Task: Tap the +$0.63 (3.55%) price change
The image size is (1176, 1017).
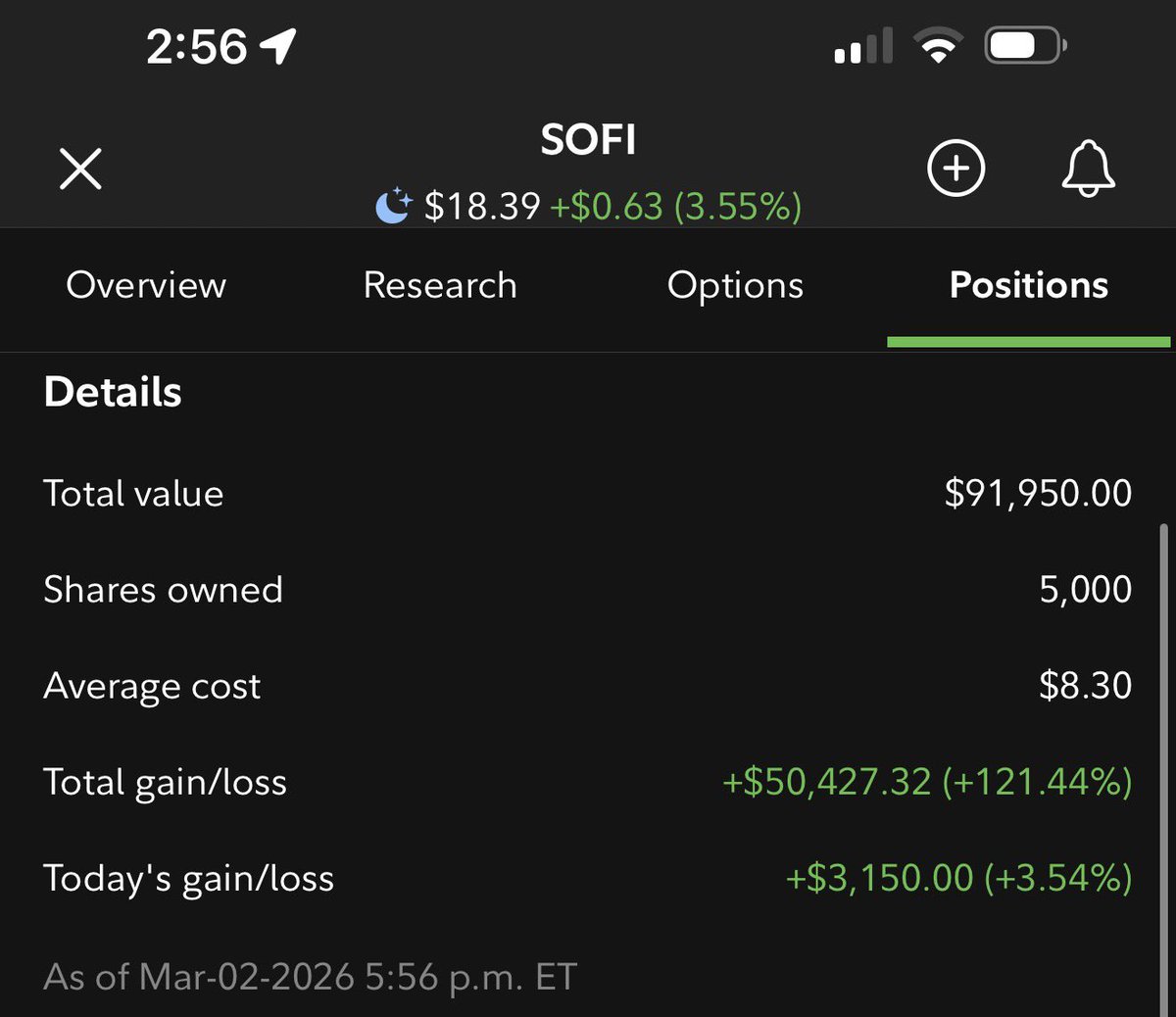Action: [x=675, y=206]
